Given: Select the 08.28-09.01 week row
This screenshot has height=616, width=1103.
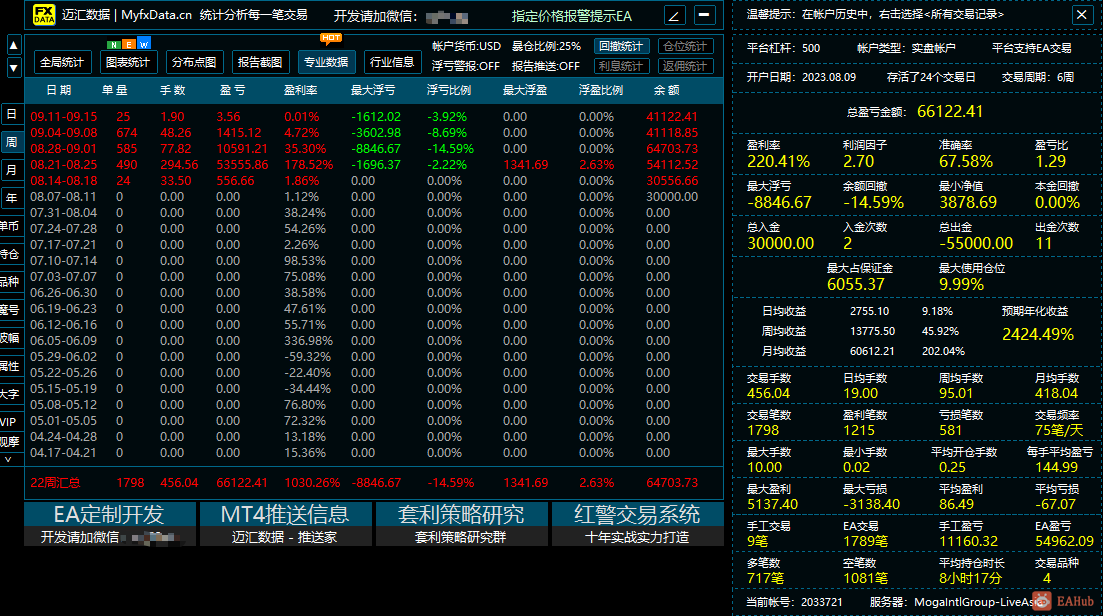Looking at the screenshot, I should tap(374, 149).
